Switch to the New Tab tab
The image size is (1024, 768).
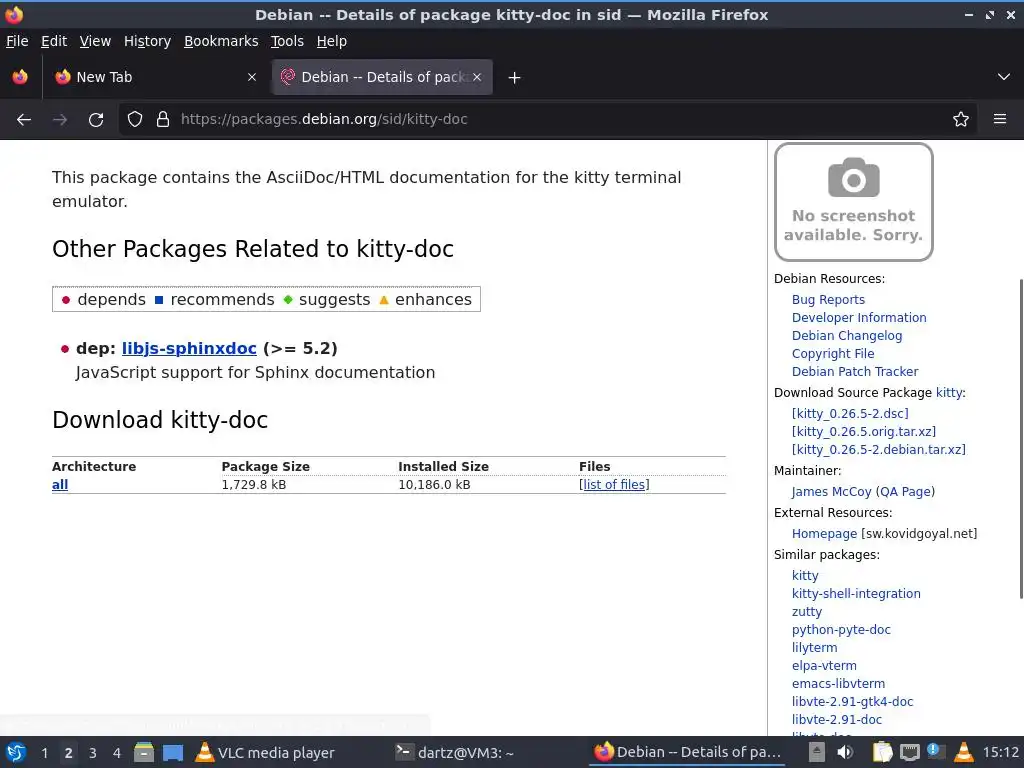pyautogui.click(x=155, y=77)
